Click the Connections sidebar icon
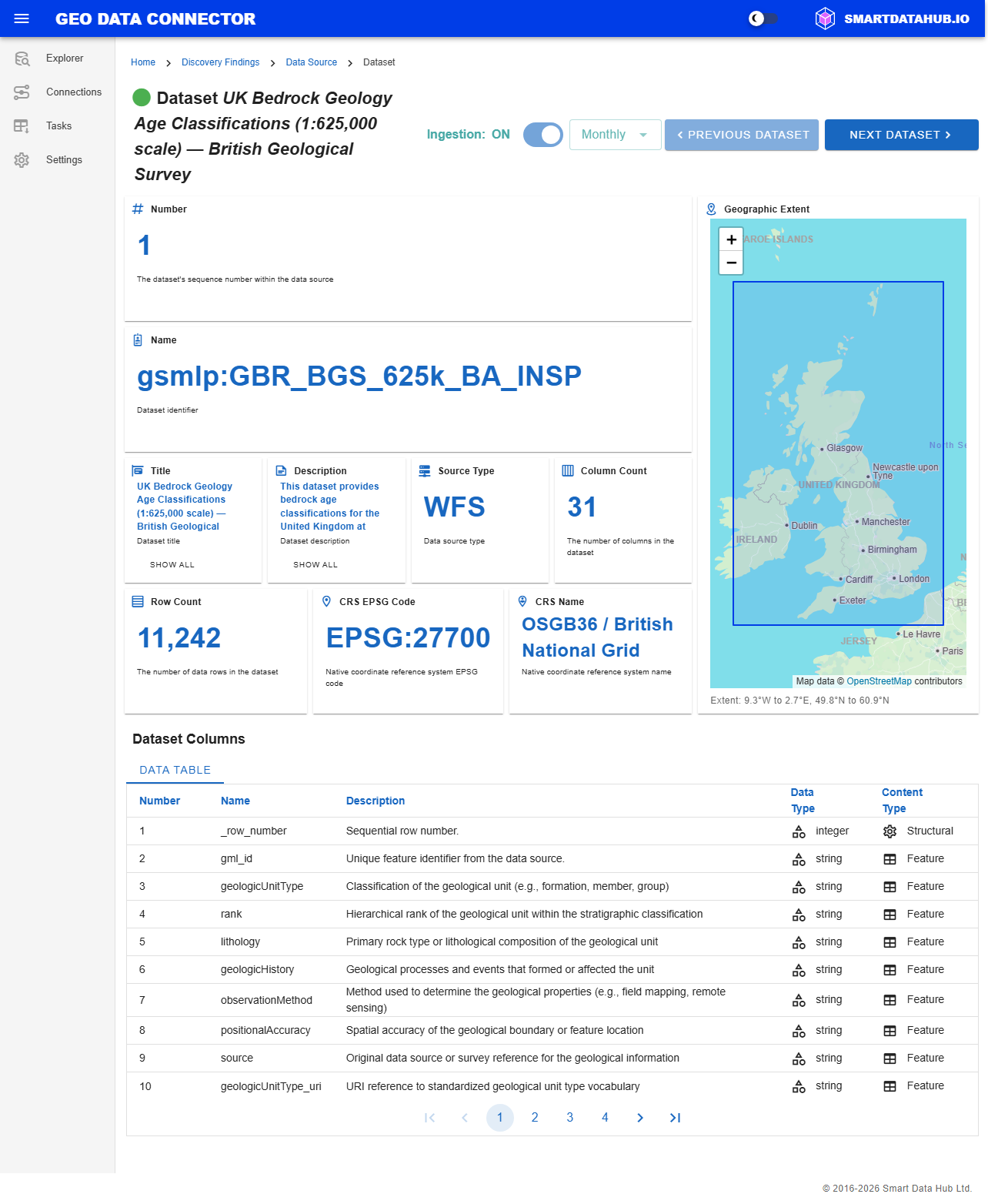 [22, 92]
